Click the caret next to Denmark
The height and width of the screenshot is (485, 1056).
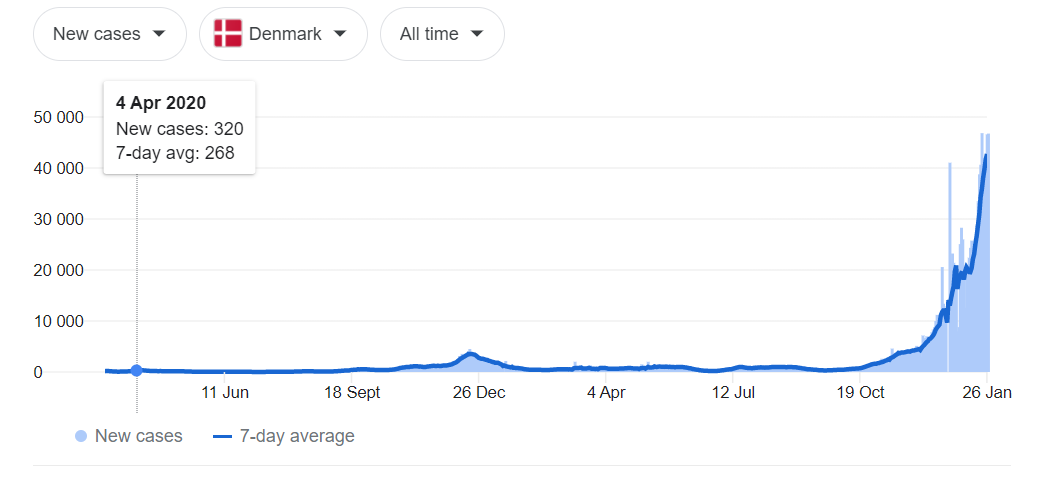(340, 34)
